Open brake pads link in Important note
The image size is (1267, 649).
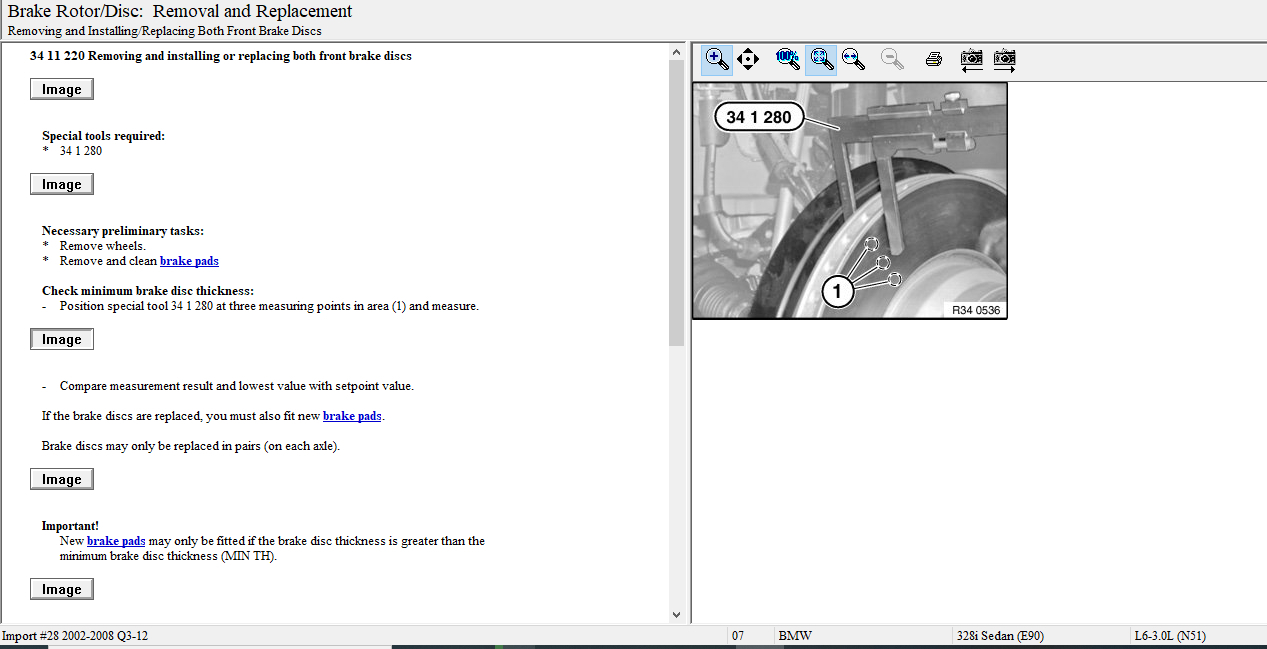(x=116, y=541)
